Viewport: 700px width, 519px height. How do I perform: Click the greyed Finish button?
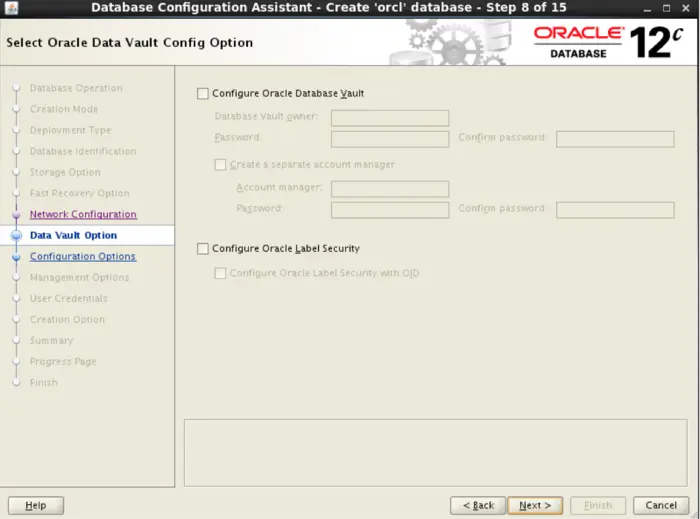click(598, 505)
